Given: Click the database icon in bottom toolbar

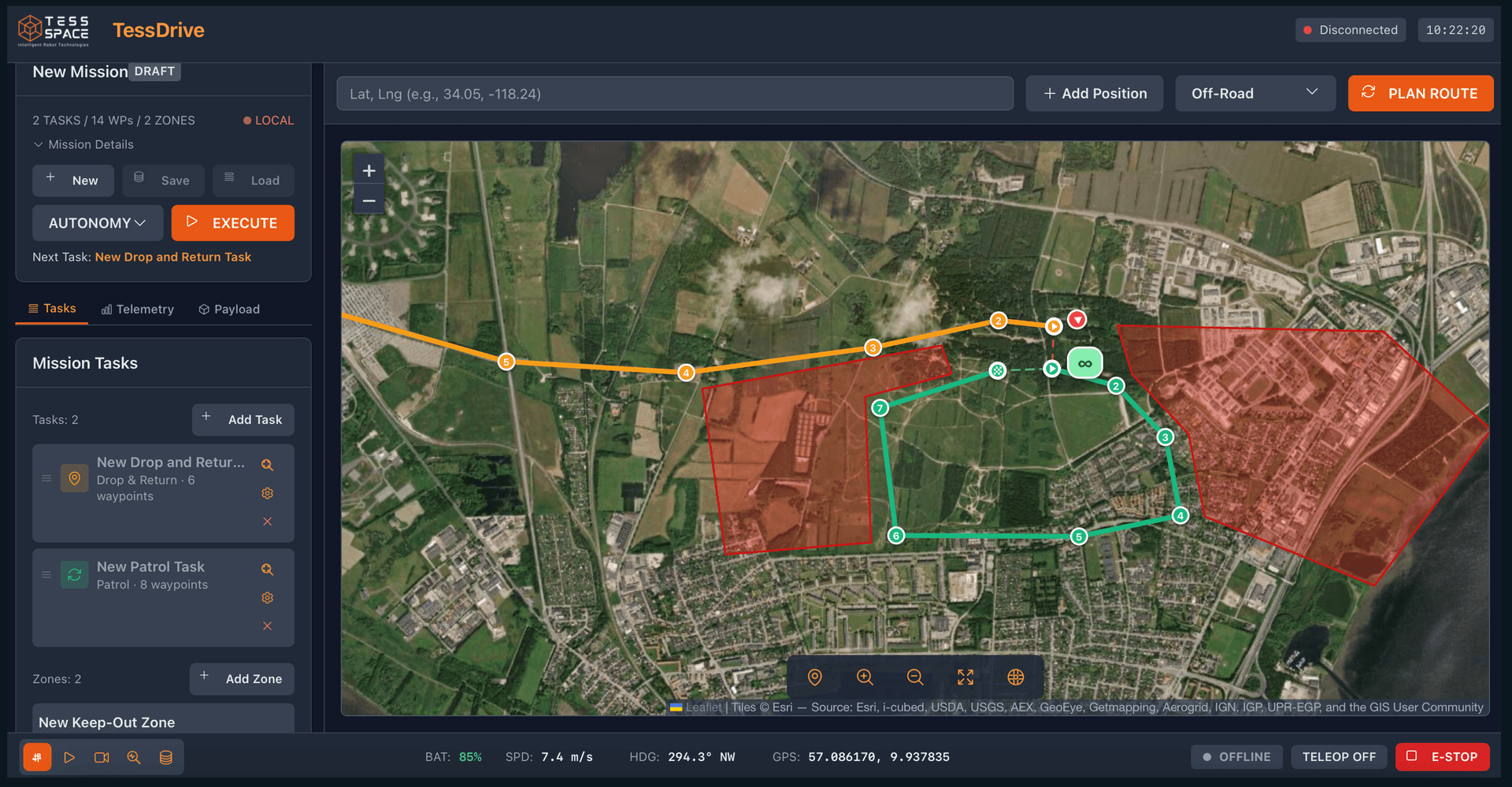Looking at the screenshot, I should click(x=165, y=757).
